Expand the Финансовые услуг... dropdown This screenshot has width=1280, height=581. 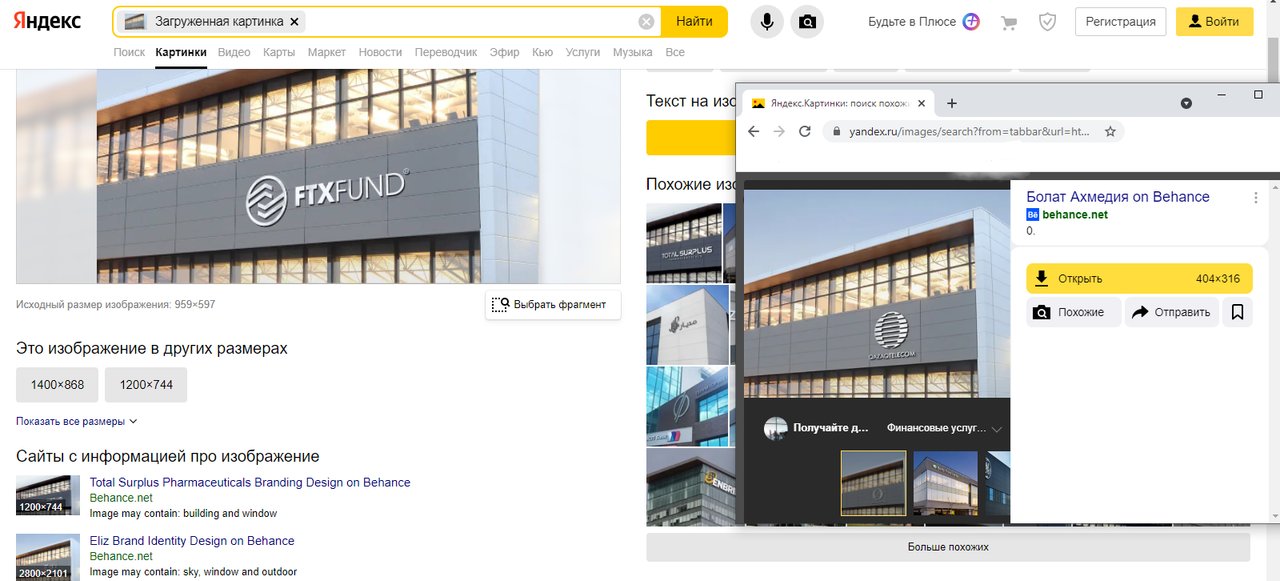tap(944, 428)
